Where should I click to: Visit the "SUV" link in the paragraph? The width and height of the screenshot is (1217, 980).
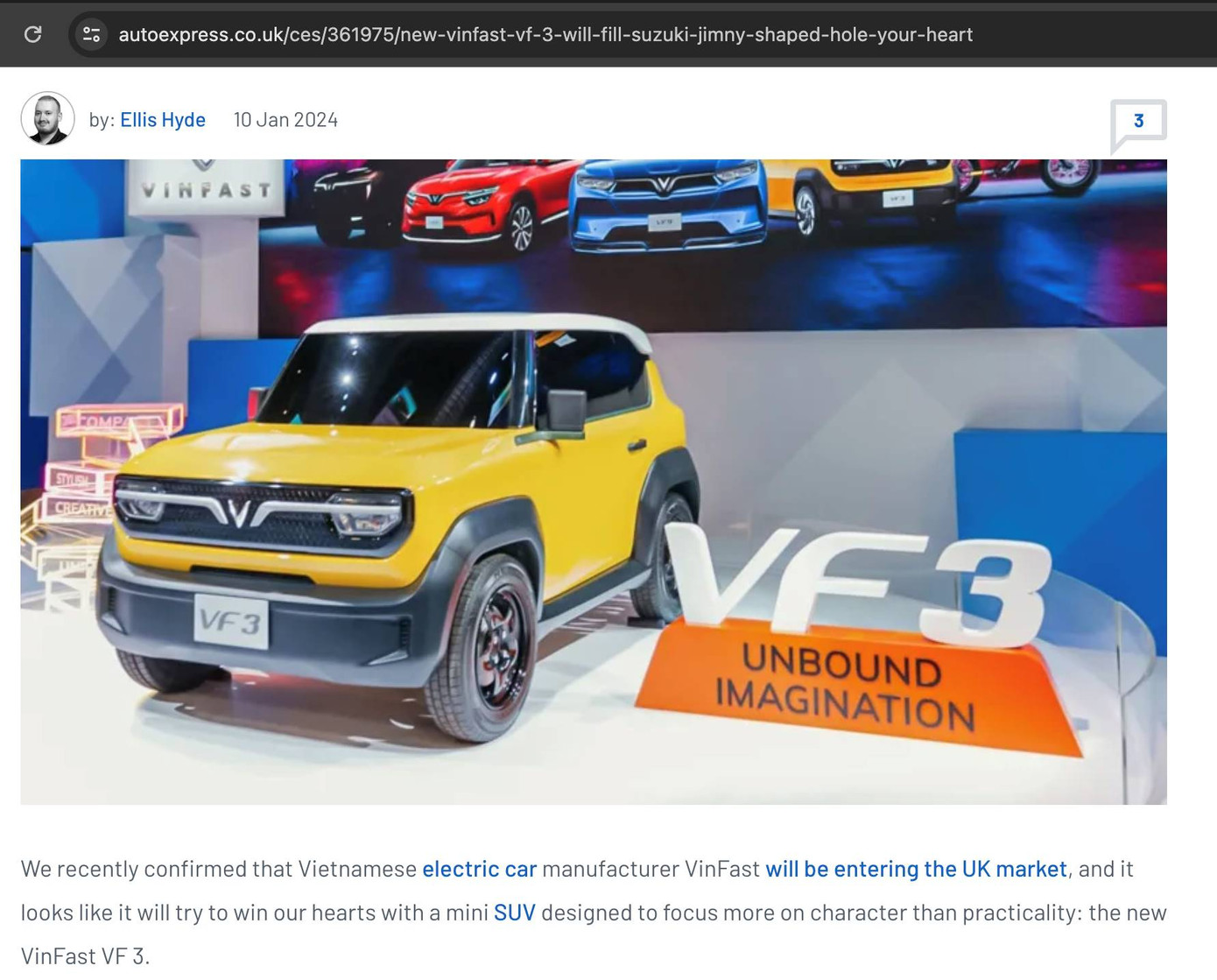tap(514, 913)
